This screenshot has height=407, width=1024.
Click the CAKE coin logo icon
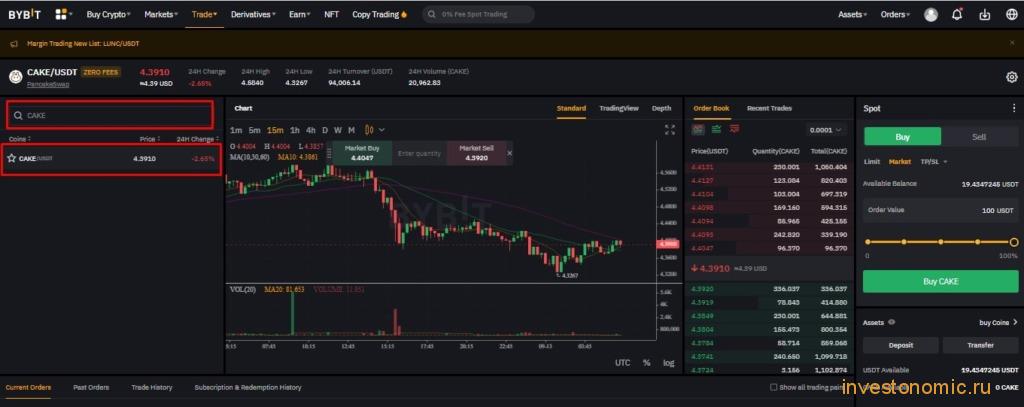tap(16, 77)
